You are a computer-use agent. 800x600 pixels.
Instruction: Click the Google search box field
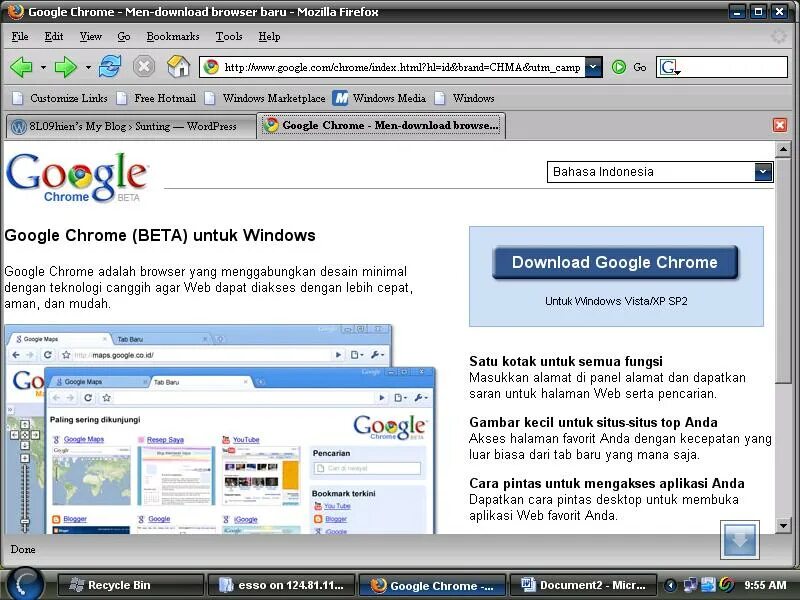point(721,67)
